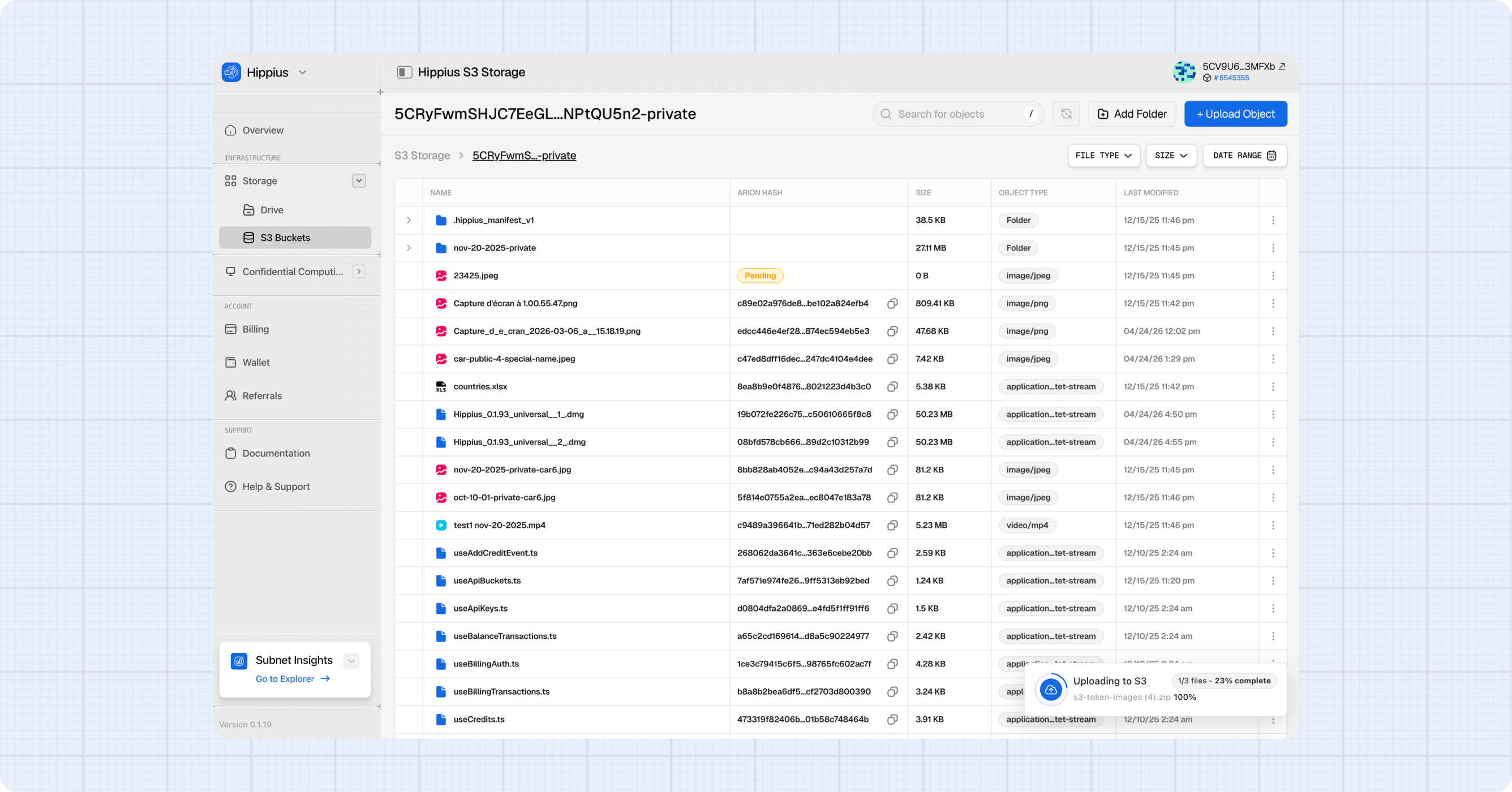Open the SIZE filter dropdown
This screenshot has height=792, width=1512.
[x=1171, y=156]
